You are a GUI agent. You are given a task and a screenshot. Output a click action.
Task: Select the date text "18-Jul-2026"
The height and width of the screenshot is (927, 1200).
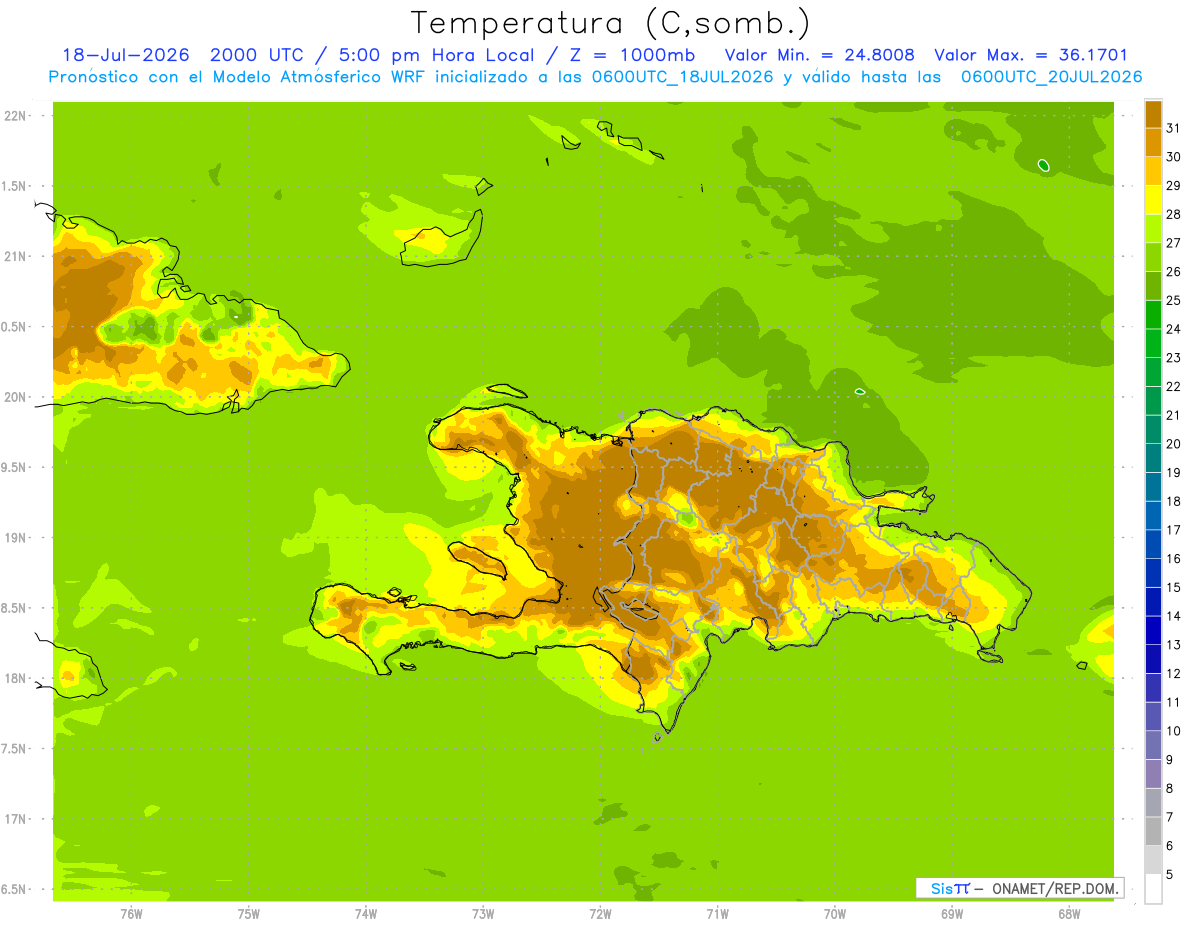pos(125,55)
